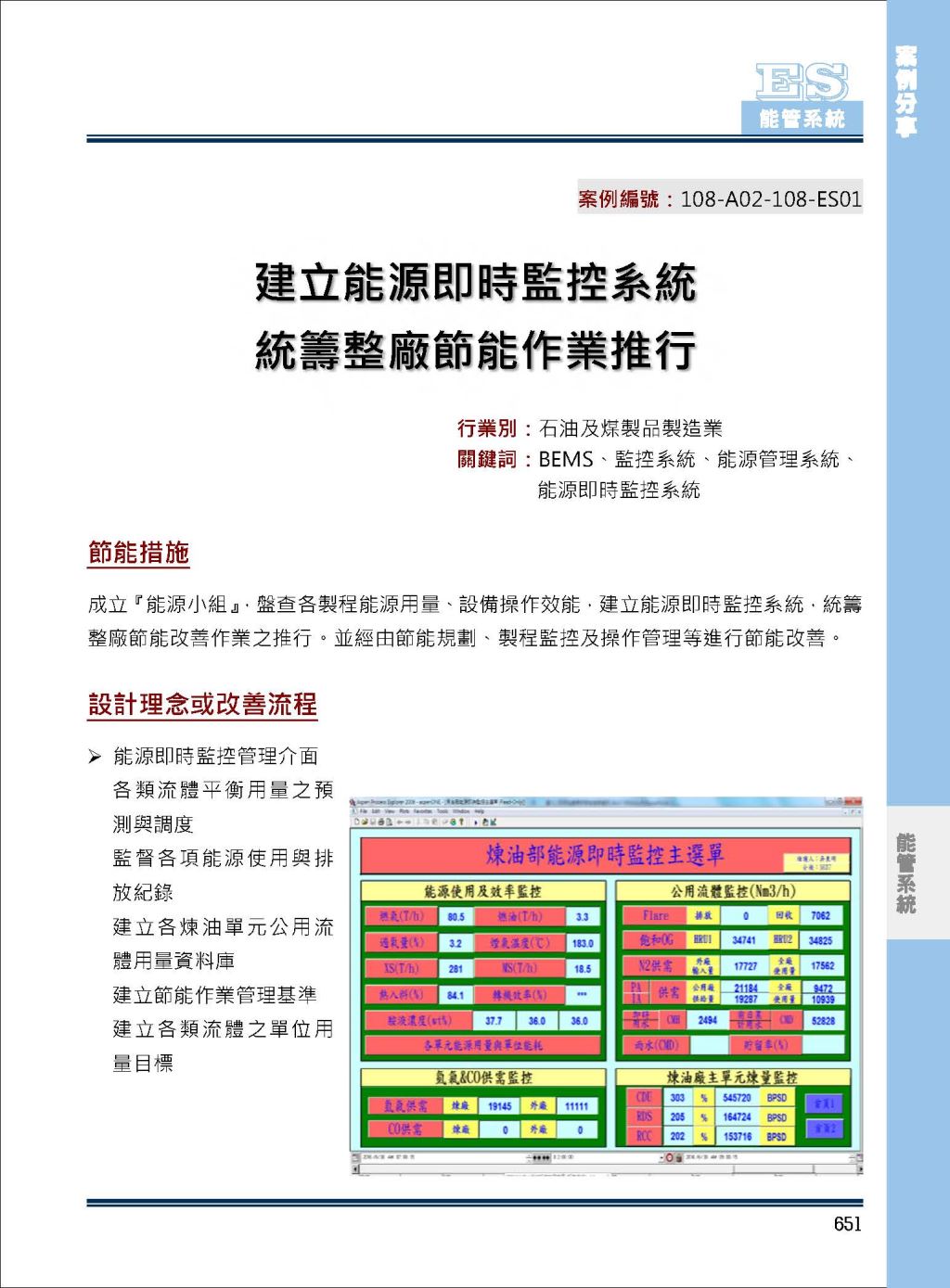Click the XS(T/h) red button

(x=402, y=968)
